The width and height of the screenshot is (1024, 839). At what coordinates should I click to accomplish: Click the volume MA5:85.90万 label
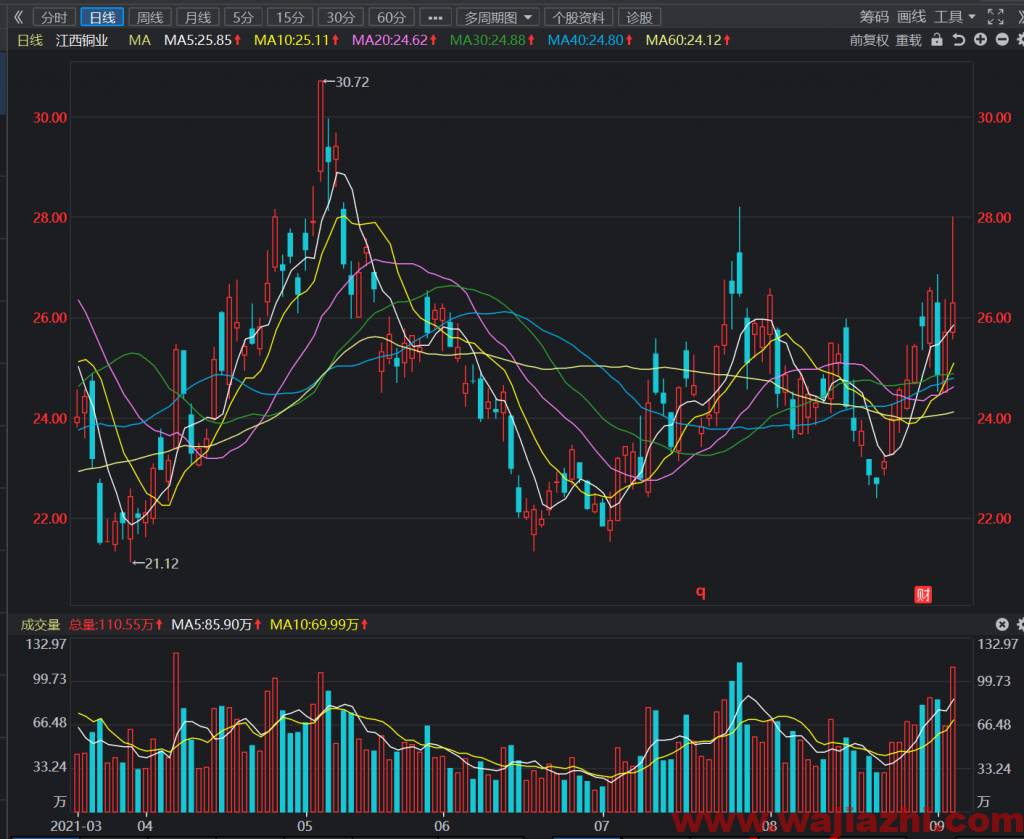pos(216,625)
